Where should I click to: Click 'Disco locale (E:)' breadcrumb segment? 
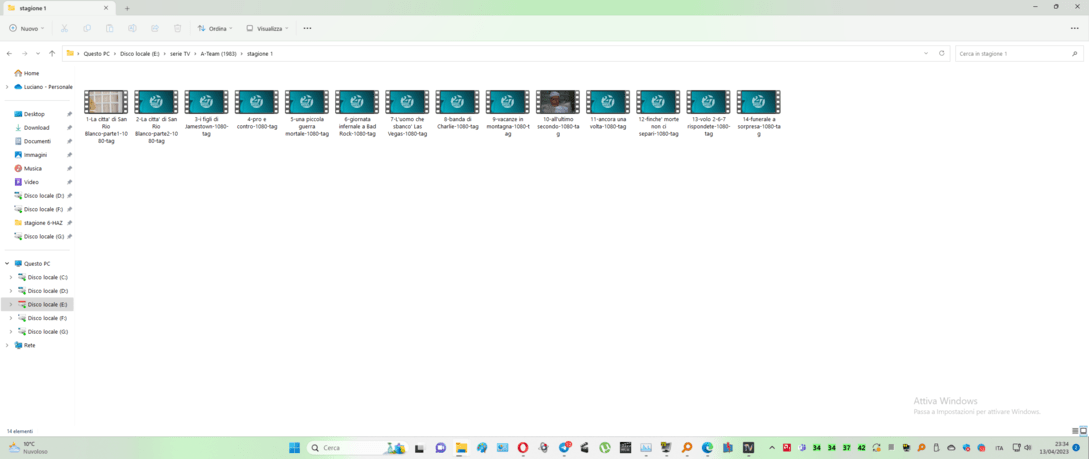[140, 53]
